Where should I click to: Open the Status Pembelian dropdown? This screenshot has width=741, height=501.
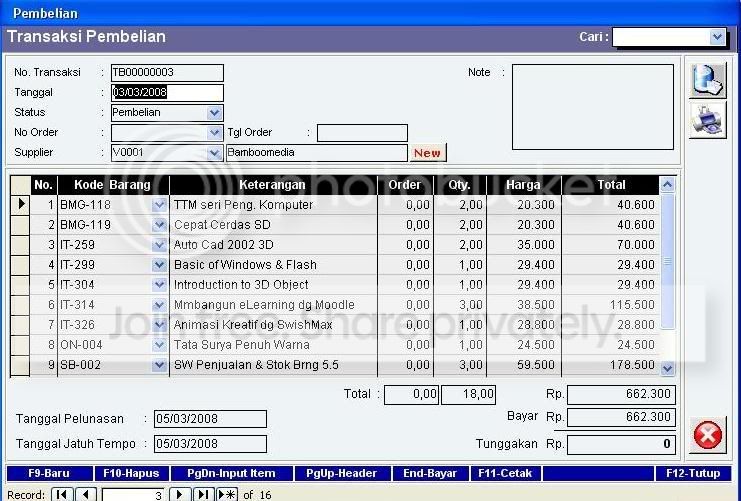pos(214,113)
